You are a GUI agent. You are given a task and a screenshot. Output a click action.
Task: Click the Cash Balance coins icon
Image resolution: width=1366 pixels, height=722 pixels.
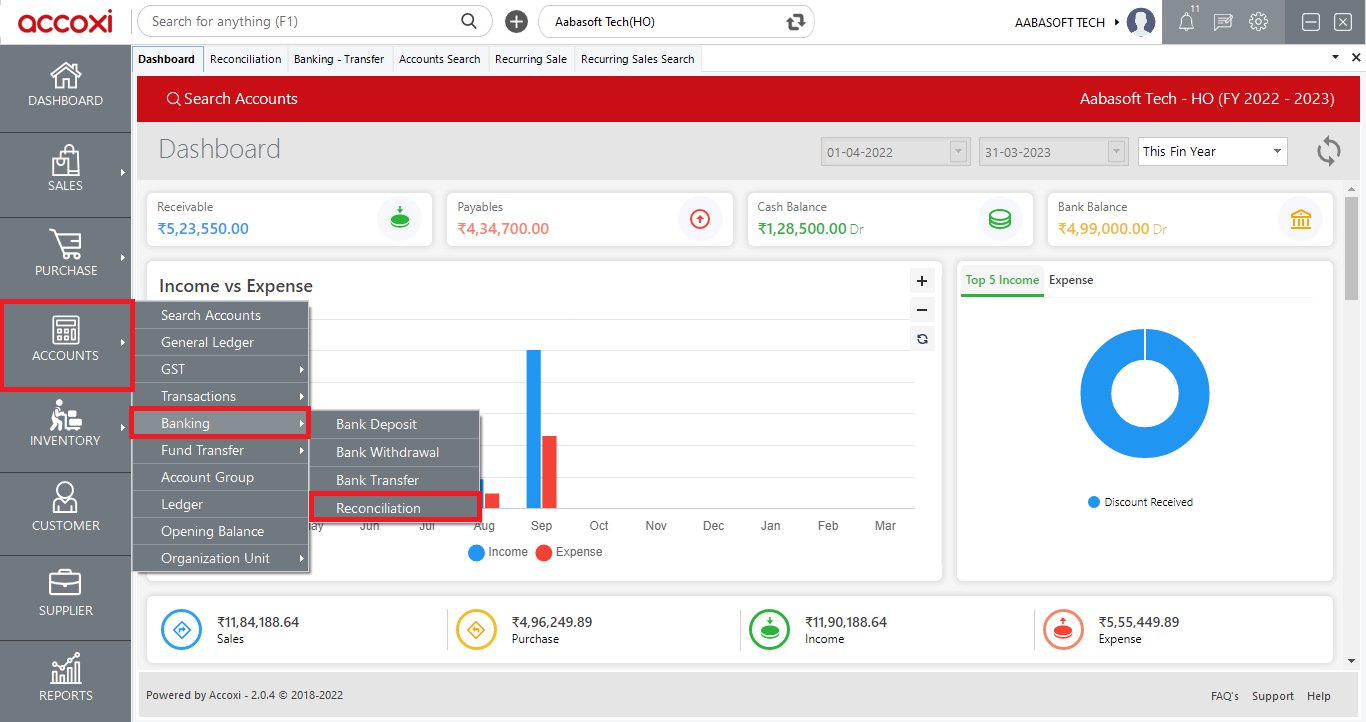1000,219
